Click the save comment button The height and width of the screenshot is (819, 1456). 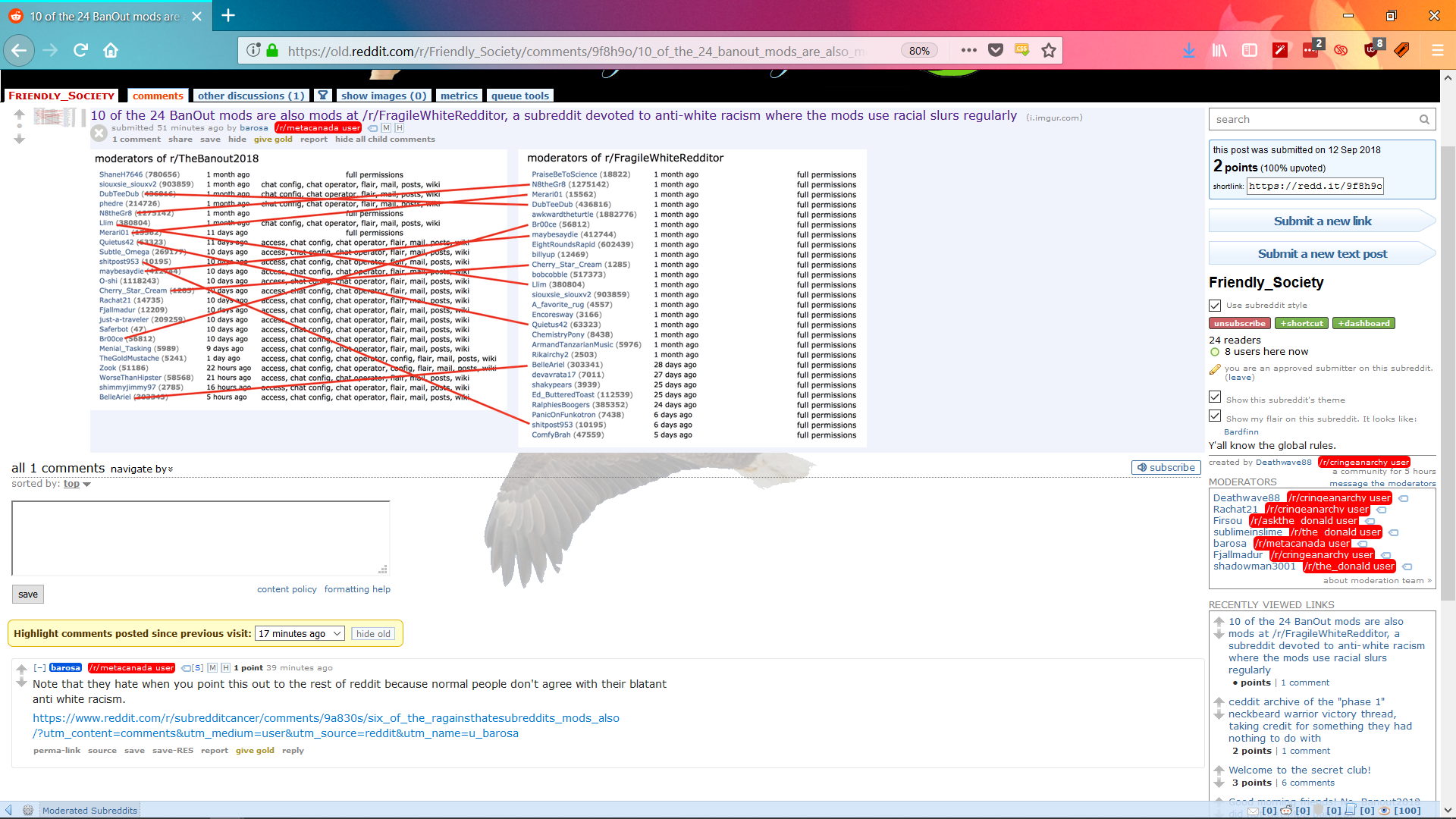[x=28, y=595]
